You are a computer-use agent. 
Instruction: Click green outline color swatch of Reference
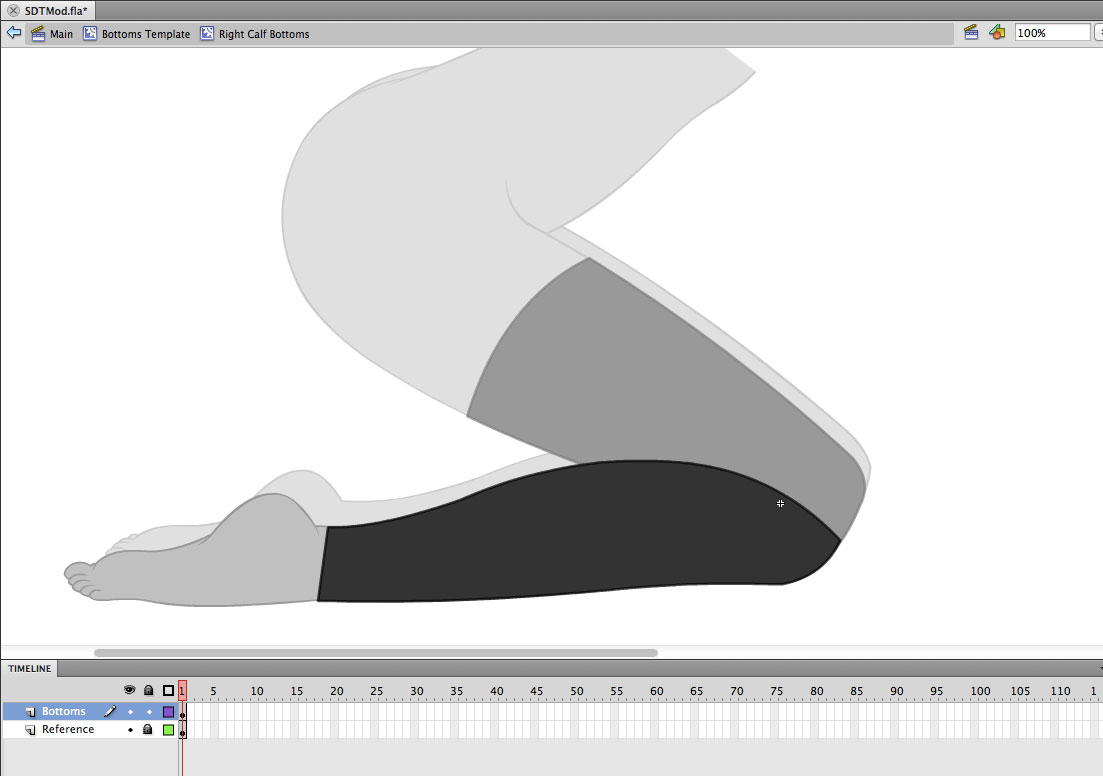click(x=168, y=730)
